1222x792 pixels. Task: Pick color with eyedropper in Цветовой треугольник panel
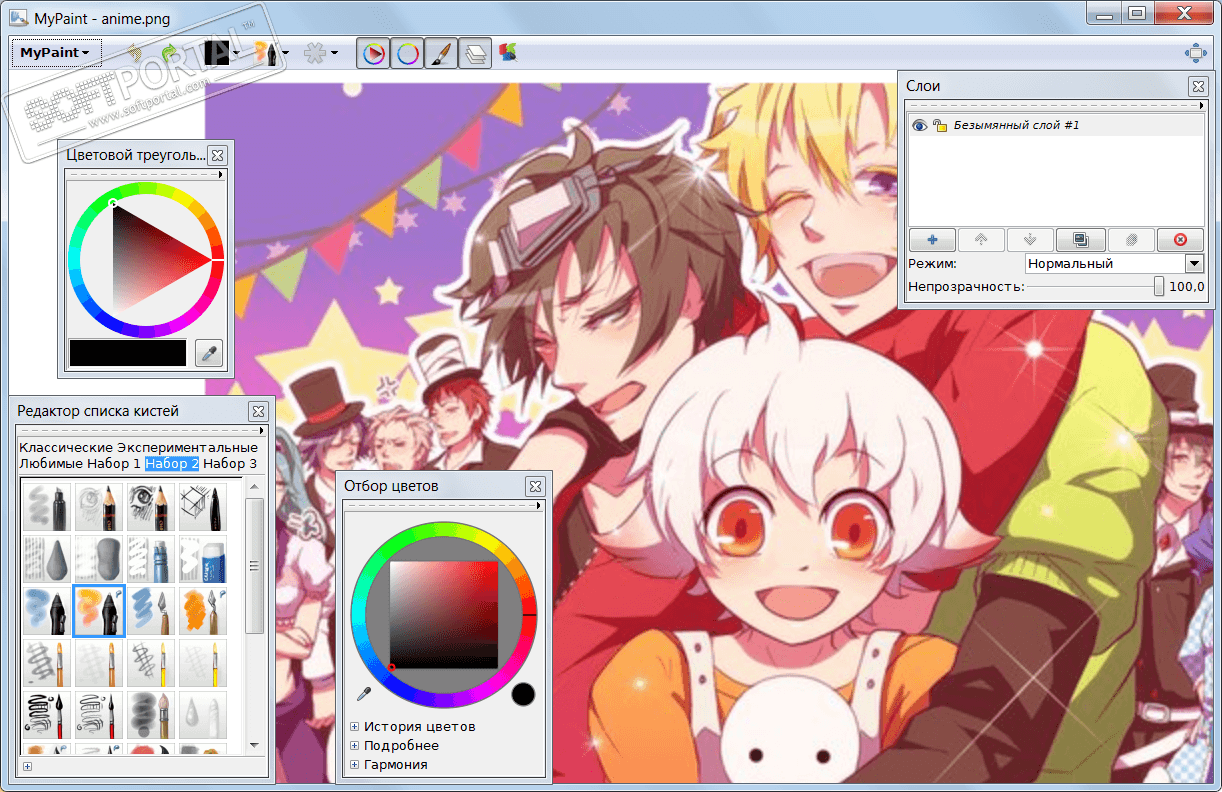(209, 353)
